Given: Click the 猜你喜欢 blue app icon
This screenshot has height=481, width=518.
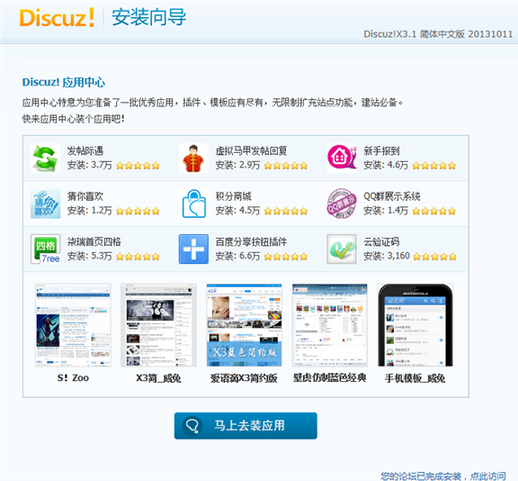Looking at the screenshot, I should 45,203.
